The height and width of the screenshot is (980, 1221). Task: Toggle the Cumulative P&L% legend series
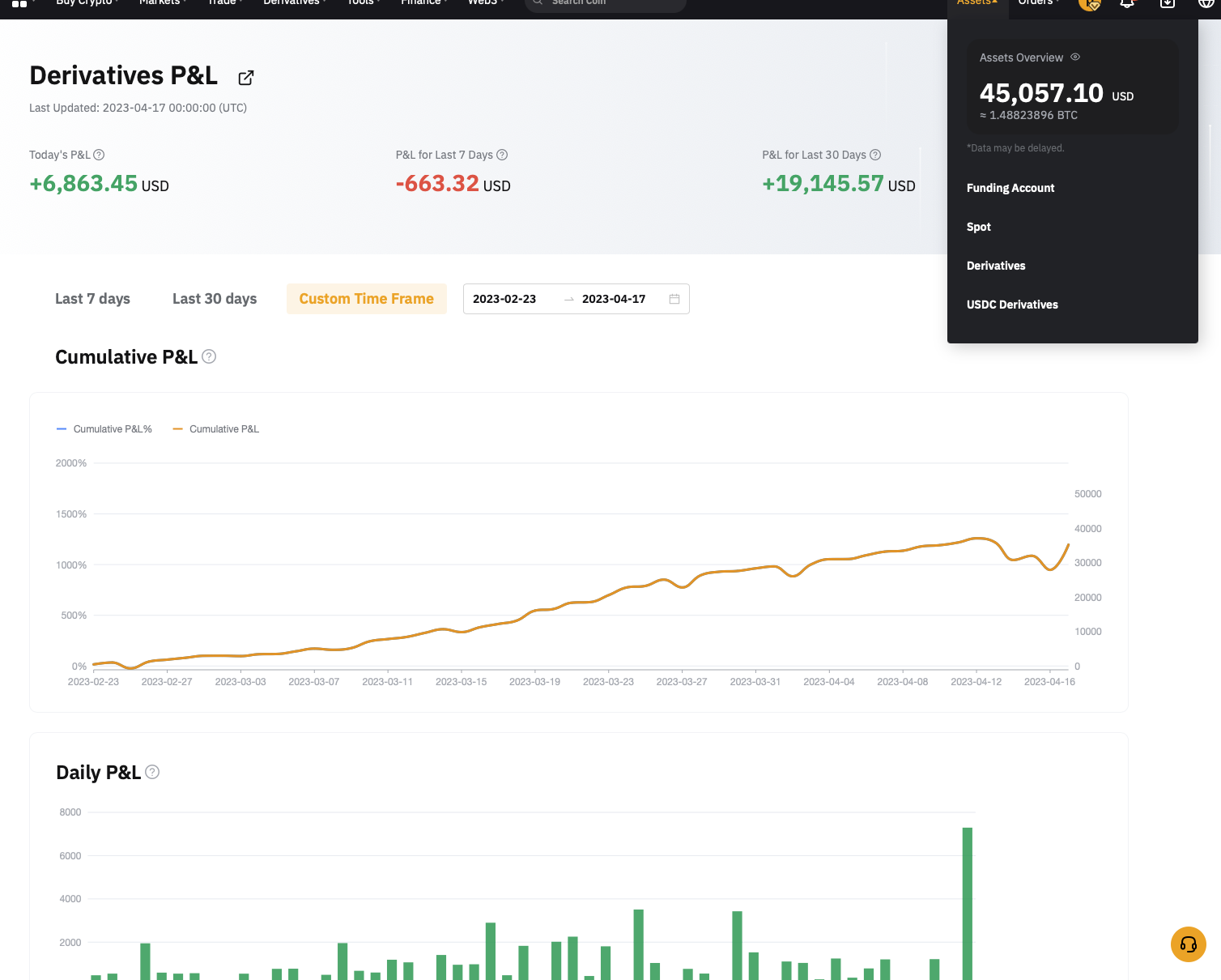(x=104, y=429)
